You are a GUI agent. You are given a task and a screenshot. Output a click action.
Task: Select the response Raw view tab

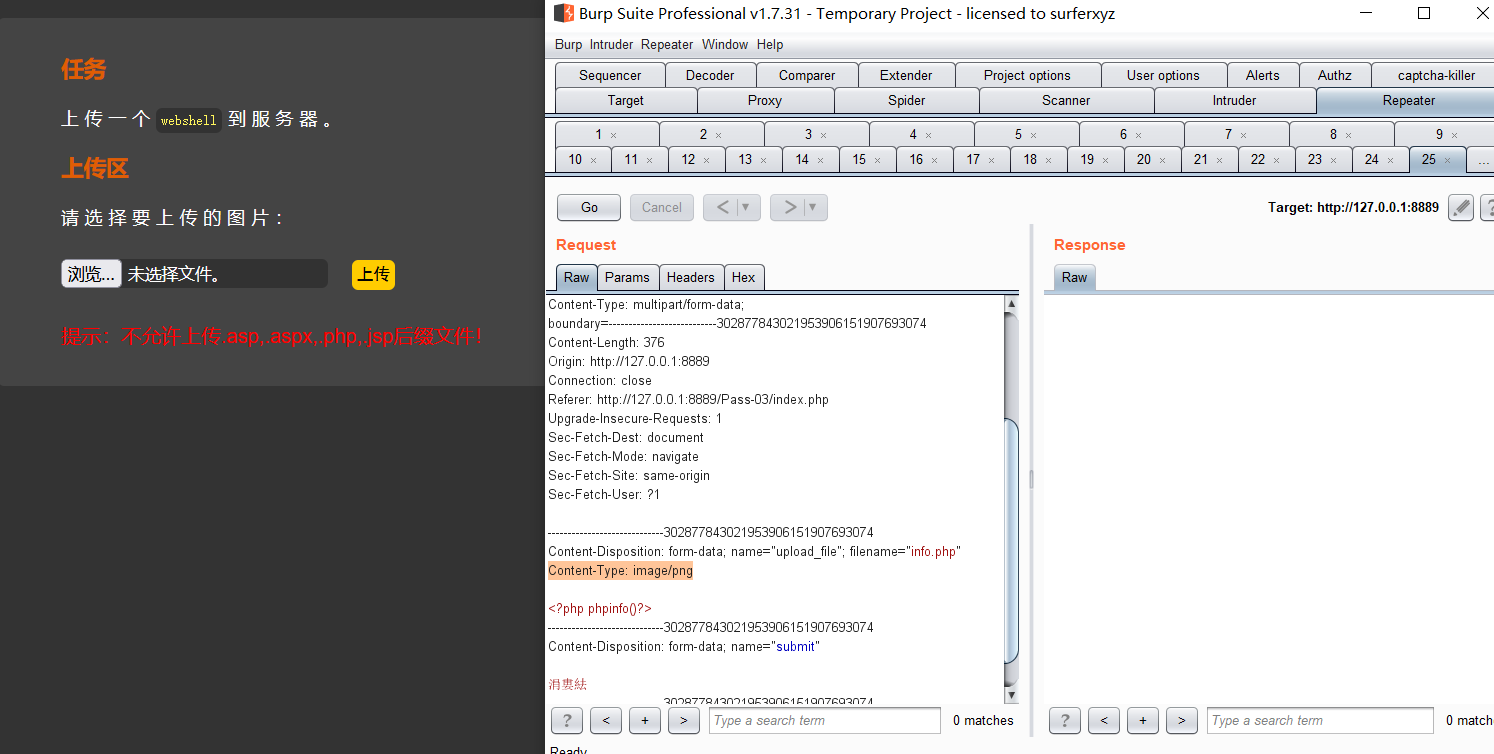[1074, 277]
